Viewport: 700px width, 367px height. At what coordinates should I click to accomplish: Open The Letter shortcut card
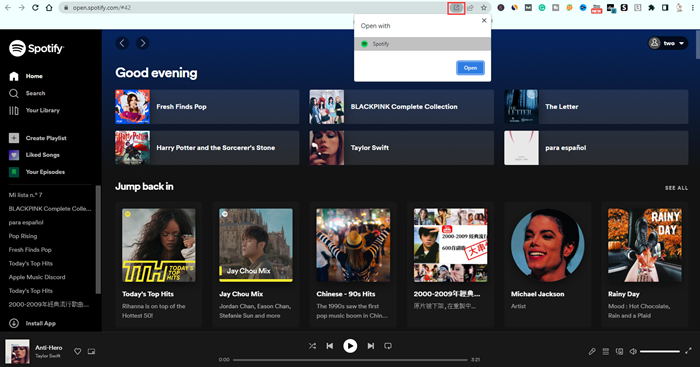coord(596,107)
